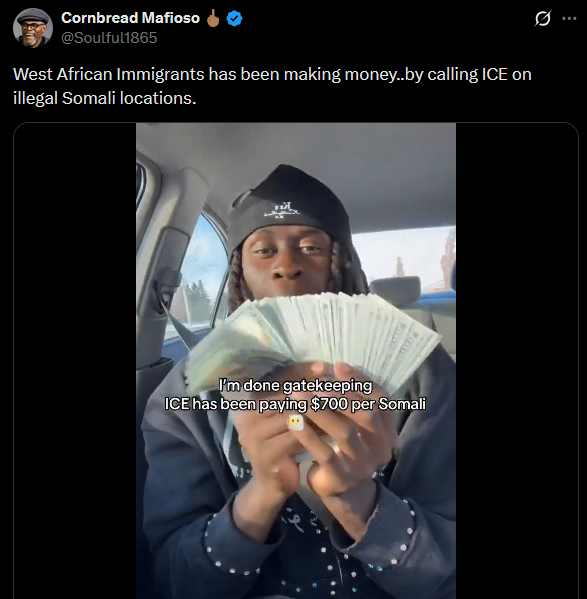Open the Grok explain-post icon
The width and height of the screenshot is (587, 599).
[x=543, y=18]
